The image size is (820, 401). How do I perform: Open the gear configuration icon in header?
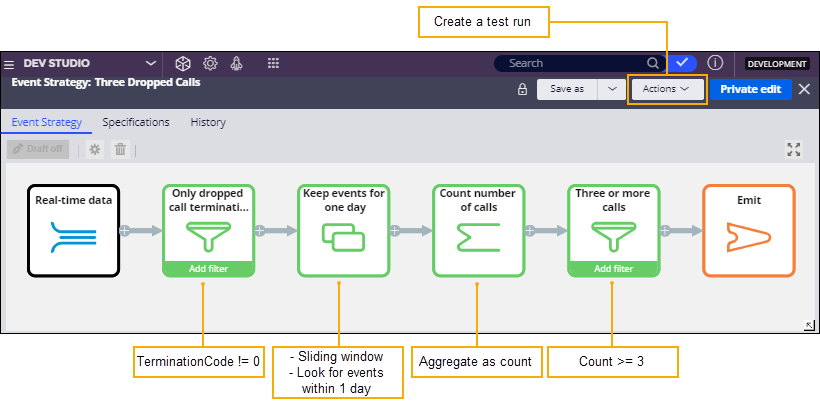[210, 63]
